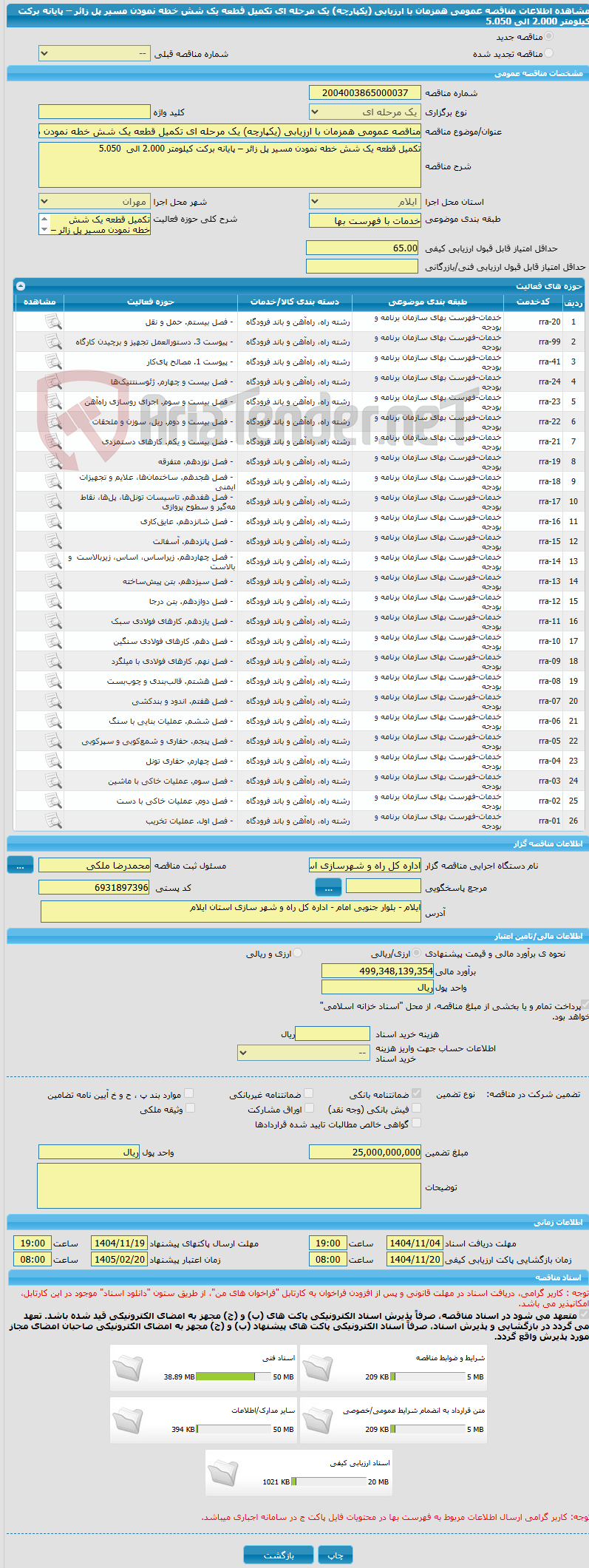Click the کدحدمت column header

coord(533,302)
